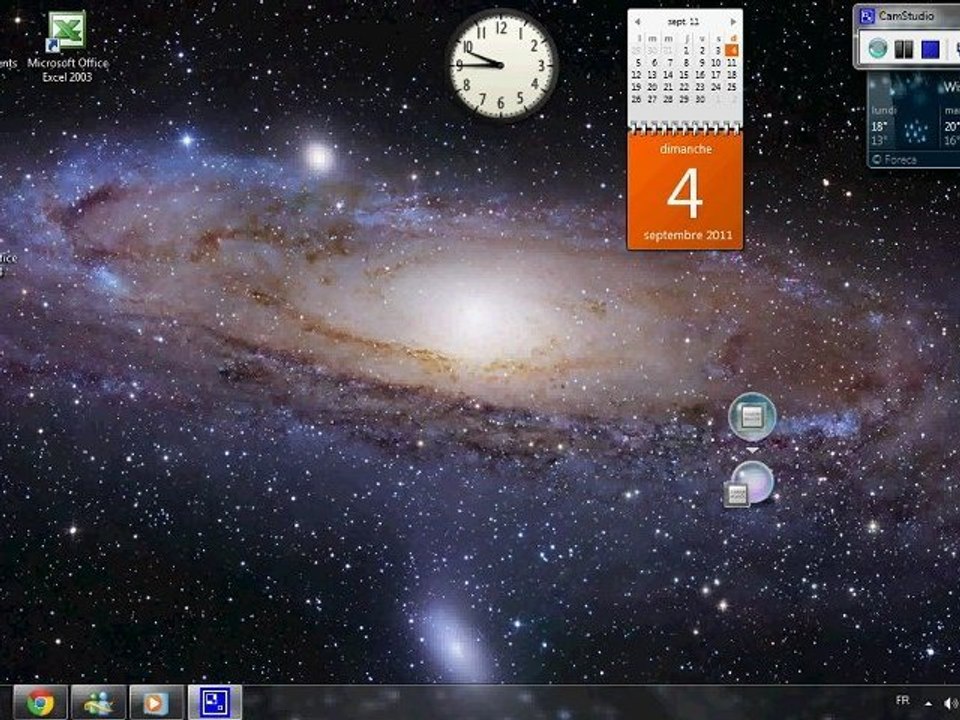Viewport: 960px width, 720px height.
Task: Click the "septembre 2011" label
Action: (688, 235)
